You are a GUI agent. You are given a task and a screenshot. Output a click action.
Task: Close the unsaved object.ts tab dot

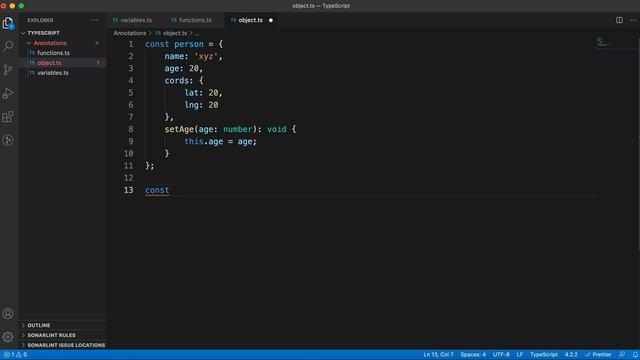pos(271,20)
